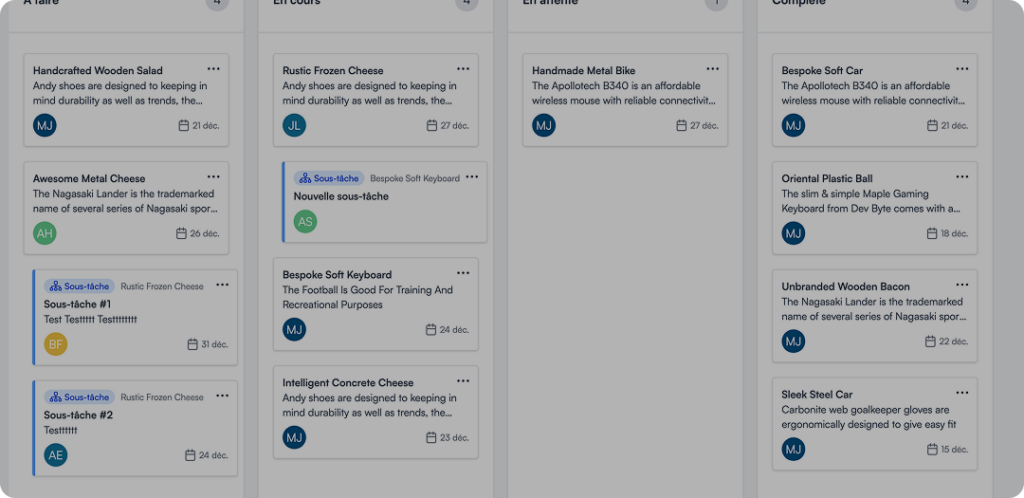The width and height of the screenshot is (1024, 498).
Task: Click the BF avatar on Sous-tâche #1
Action: click(56, 344)
